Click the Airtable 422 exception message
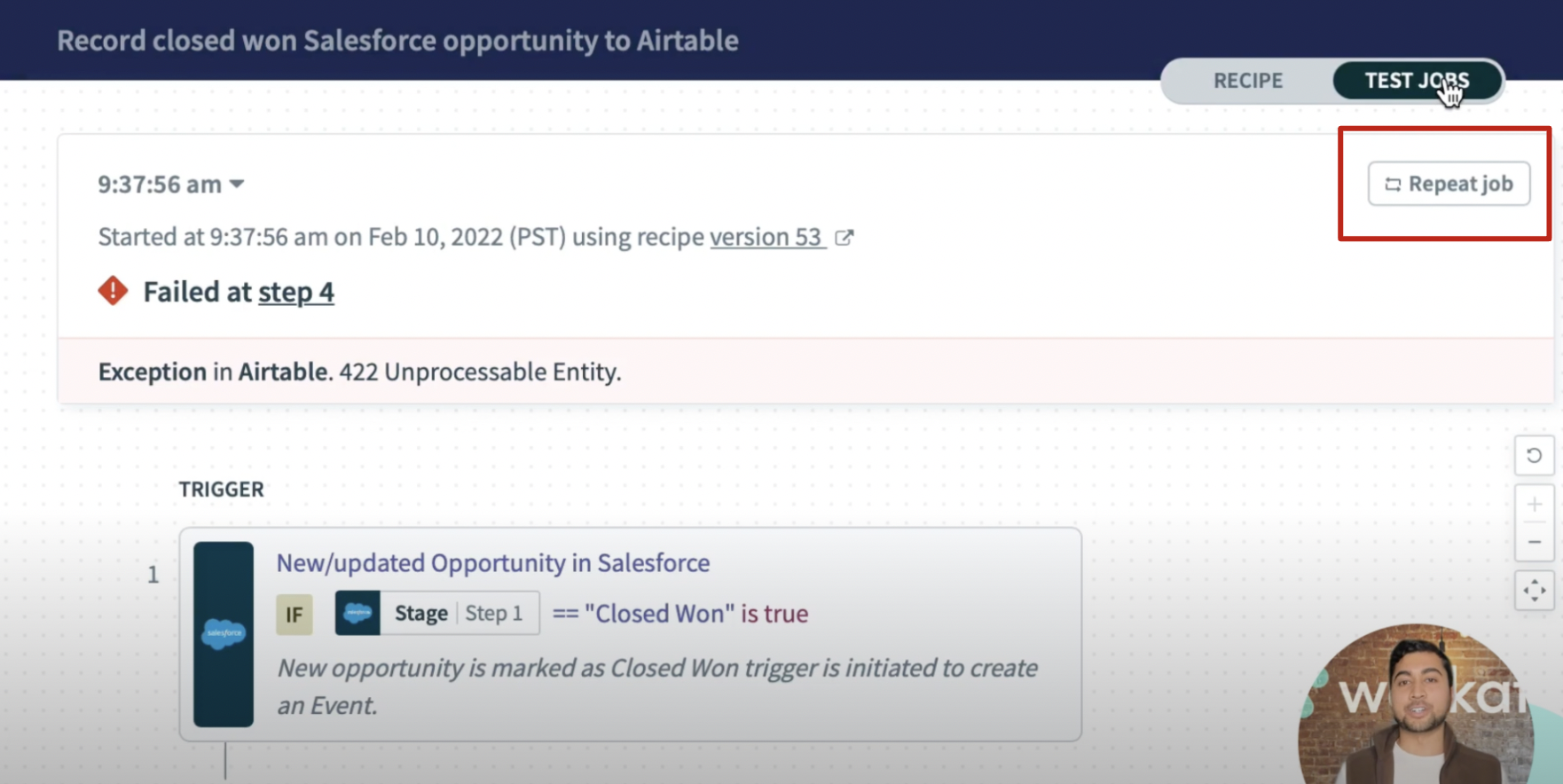Screen dimensions: 1563x784 pos(359,372)
